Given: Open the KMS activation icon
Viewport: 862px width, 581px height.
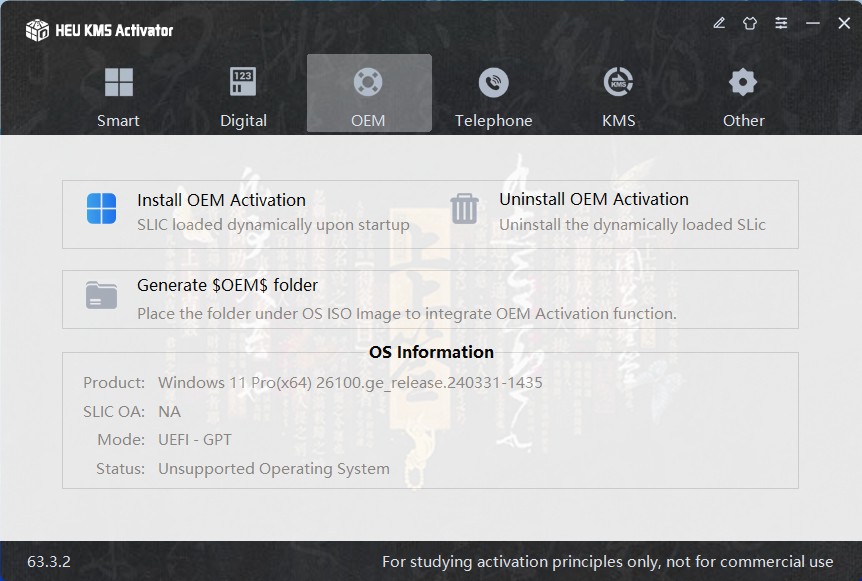Looking at the screenshot, I should click(x=618, y=82).
